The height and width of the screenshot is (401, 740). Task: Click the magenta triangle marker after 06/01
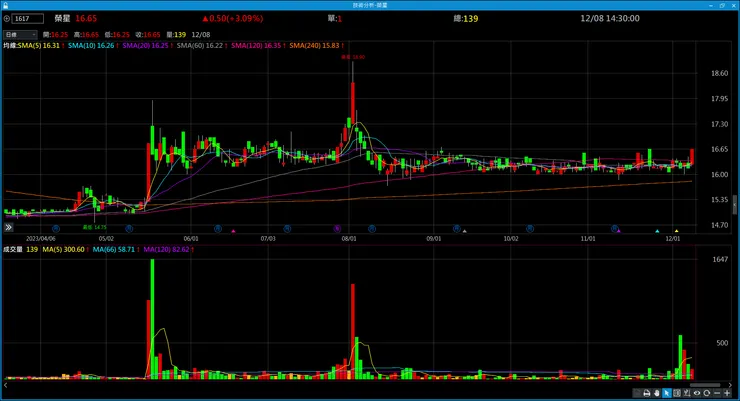point(233,231)
